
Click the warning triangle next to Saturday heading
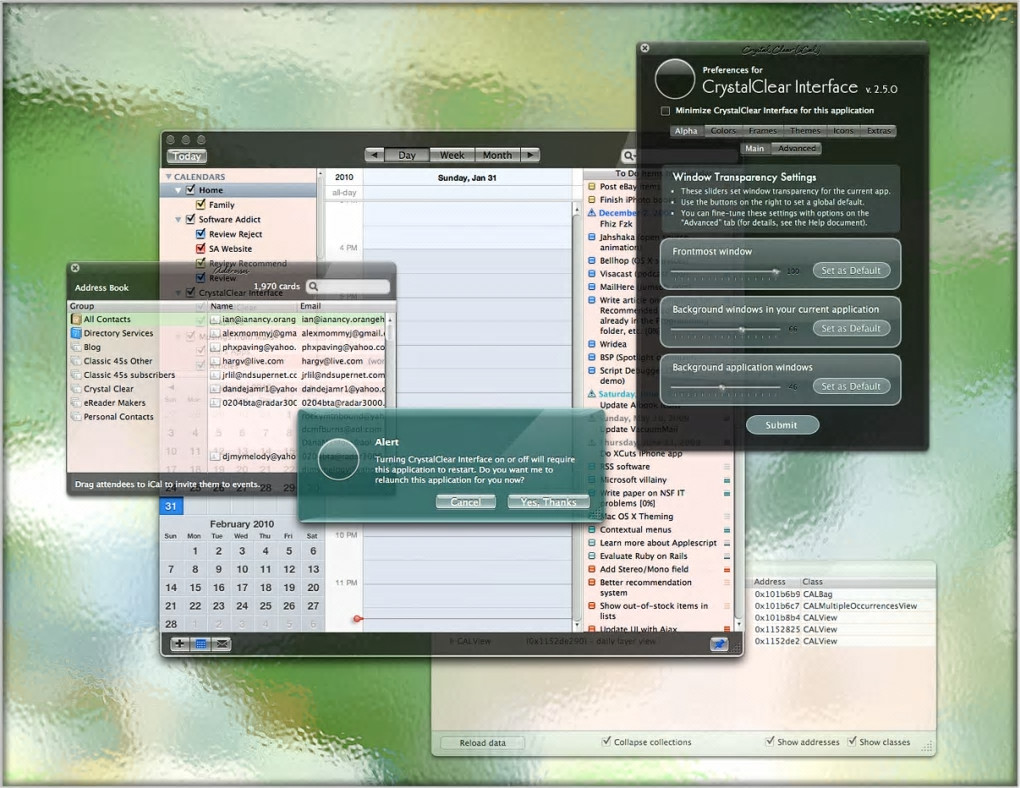click(x=591, y=393)
